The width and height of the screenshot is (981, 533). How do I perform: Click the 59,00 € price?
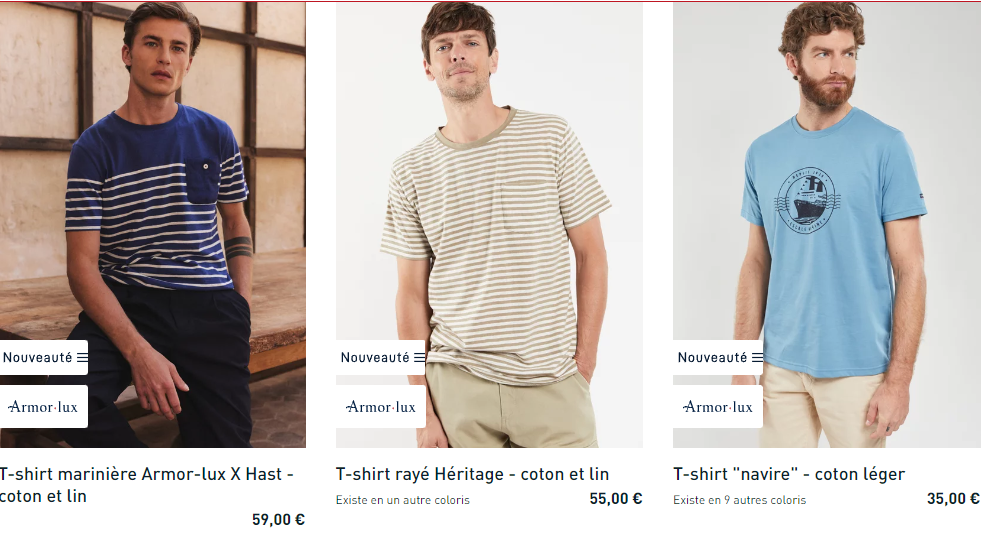(278, 519)
